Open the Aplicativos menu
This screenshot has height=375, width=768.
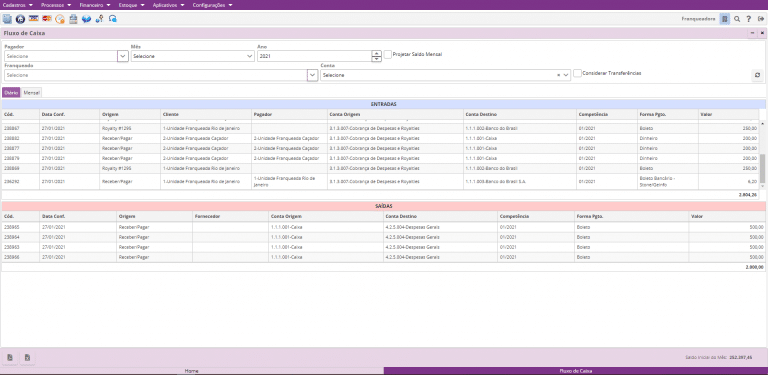(168, 5)
